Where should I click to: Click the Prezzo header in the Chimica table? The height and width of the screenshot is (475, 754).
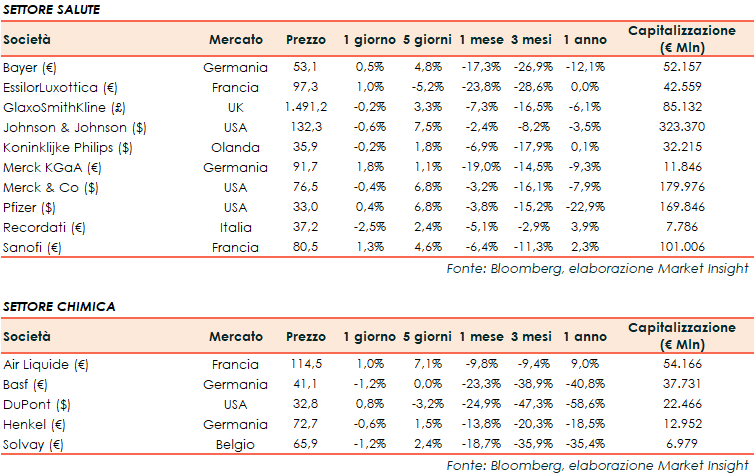pyautogui.click(x=305, y=336)
